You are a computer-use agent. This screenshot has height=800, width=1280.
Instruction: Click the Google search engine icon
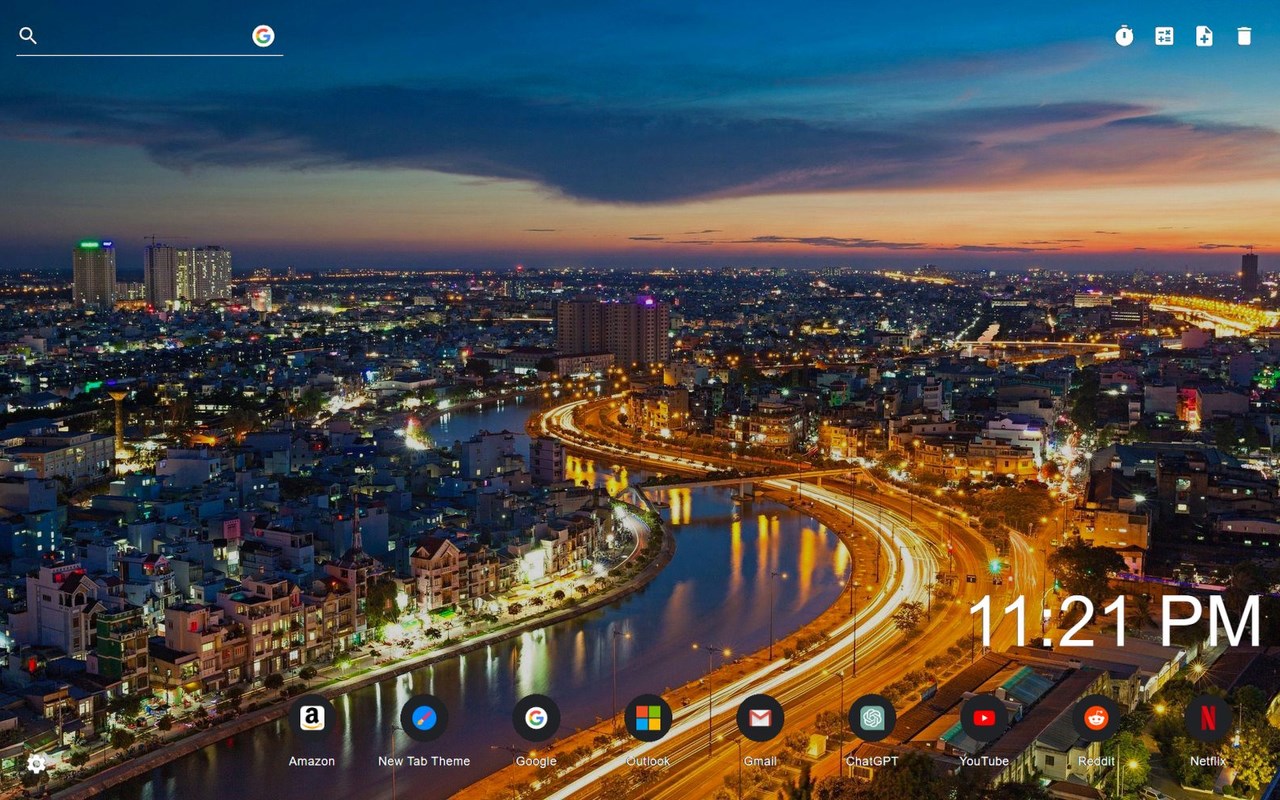point(263,36)
